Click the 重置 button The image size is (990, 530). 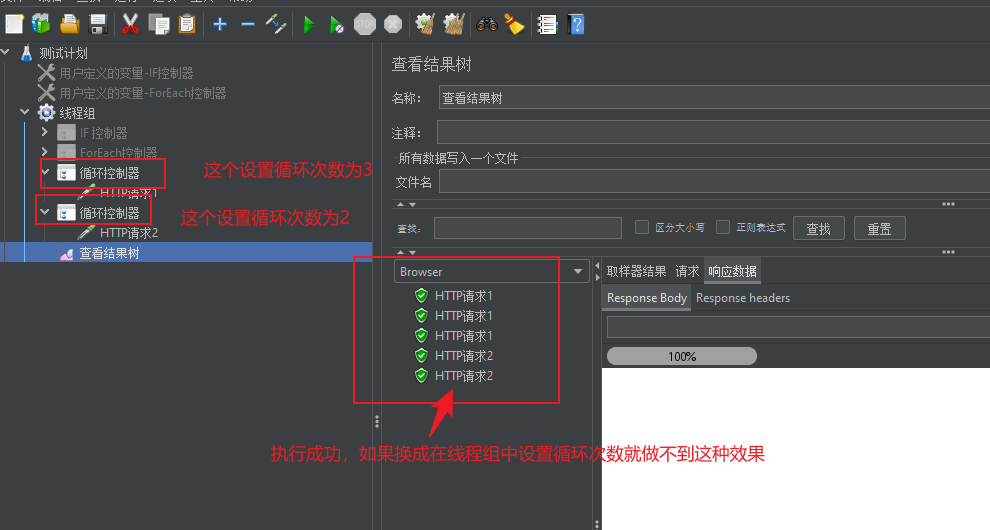coord(880,229)
